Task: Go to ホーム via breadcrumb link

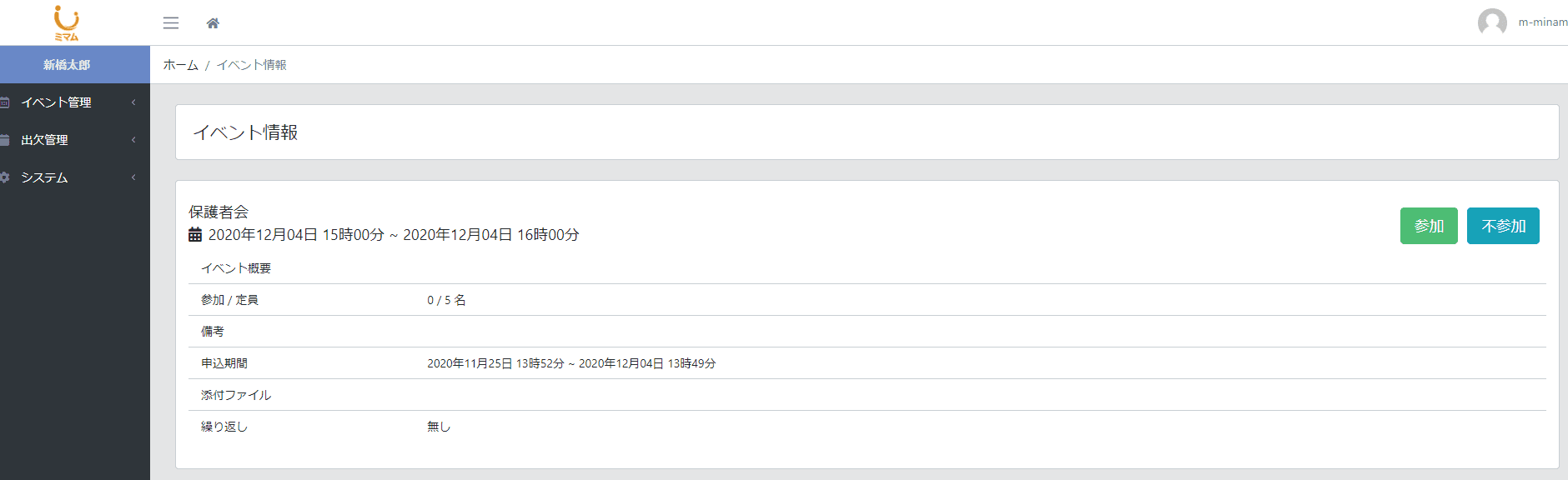Action: pyautogui.click(x=181, y=65)
